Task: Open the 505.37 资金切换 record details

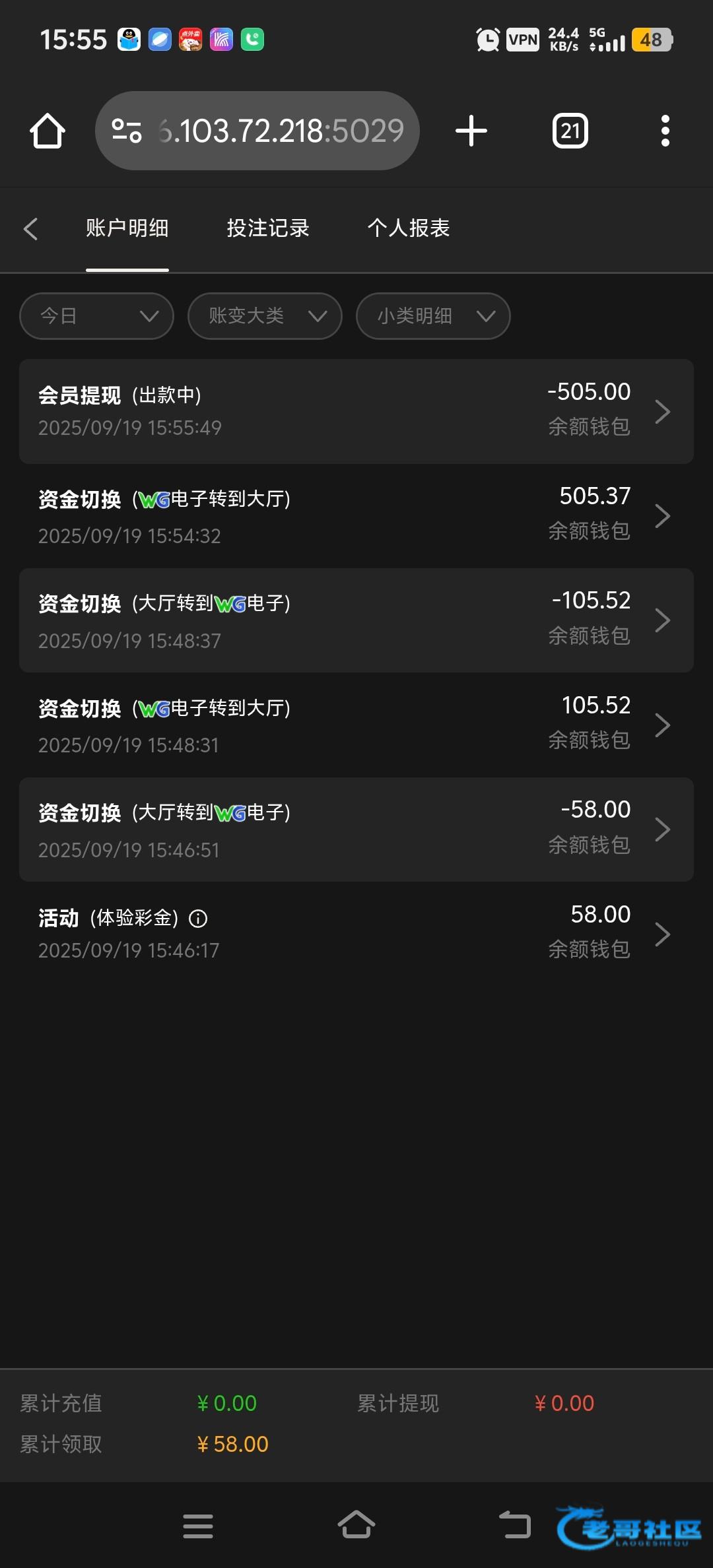Action: coord(356,515)
